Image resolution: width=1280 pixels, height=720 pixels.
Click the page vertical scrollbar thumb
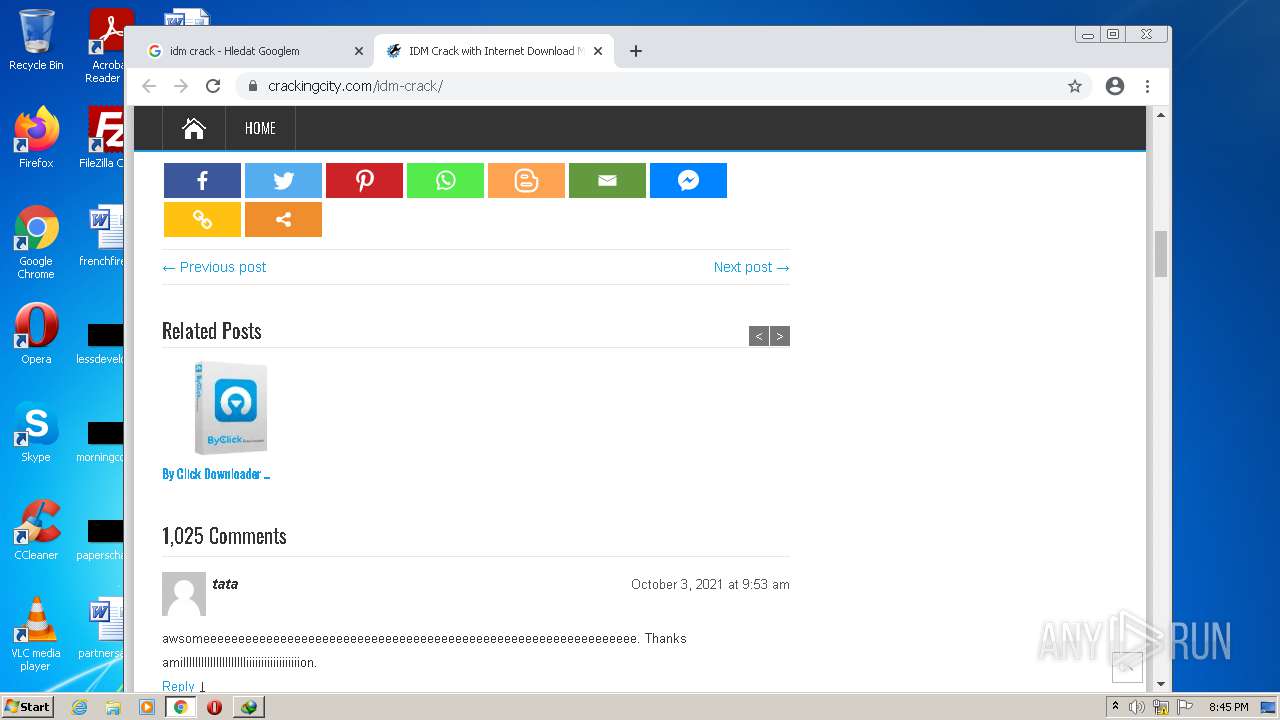coord(1161,254)
